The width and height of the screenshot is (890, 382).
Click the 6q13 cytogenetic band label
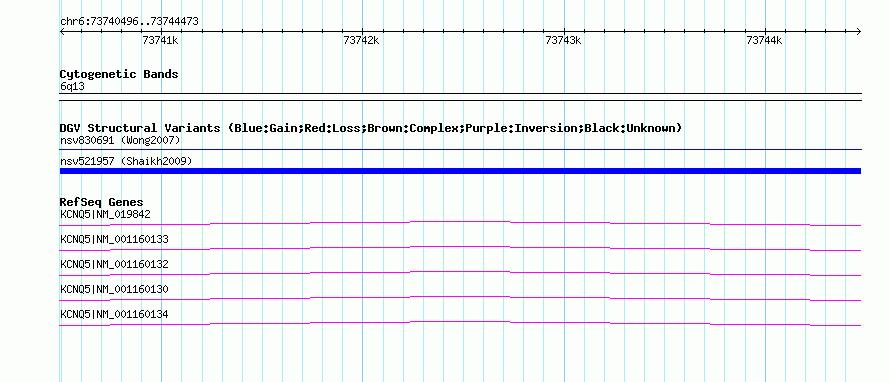(x=73, y=87)
